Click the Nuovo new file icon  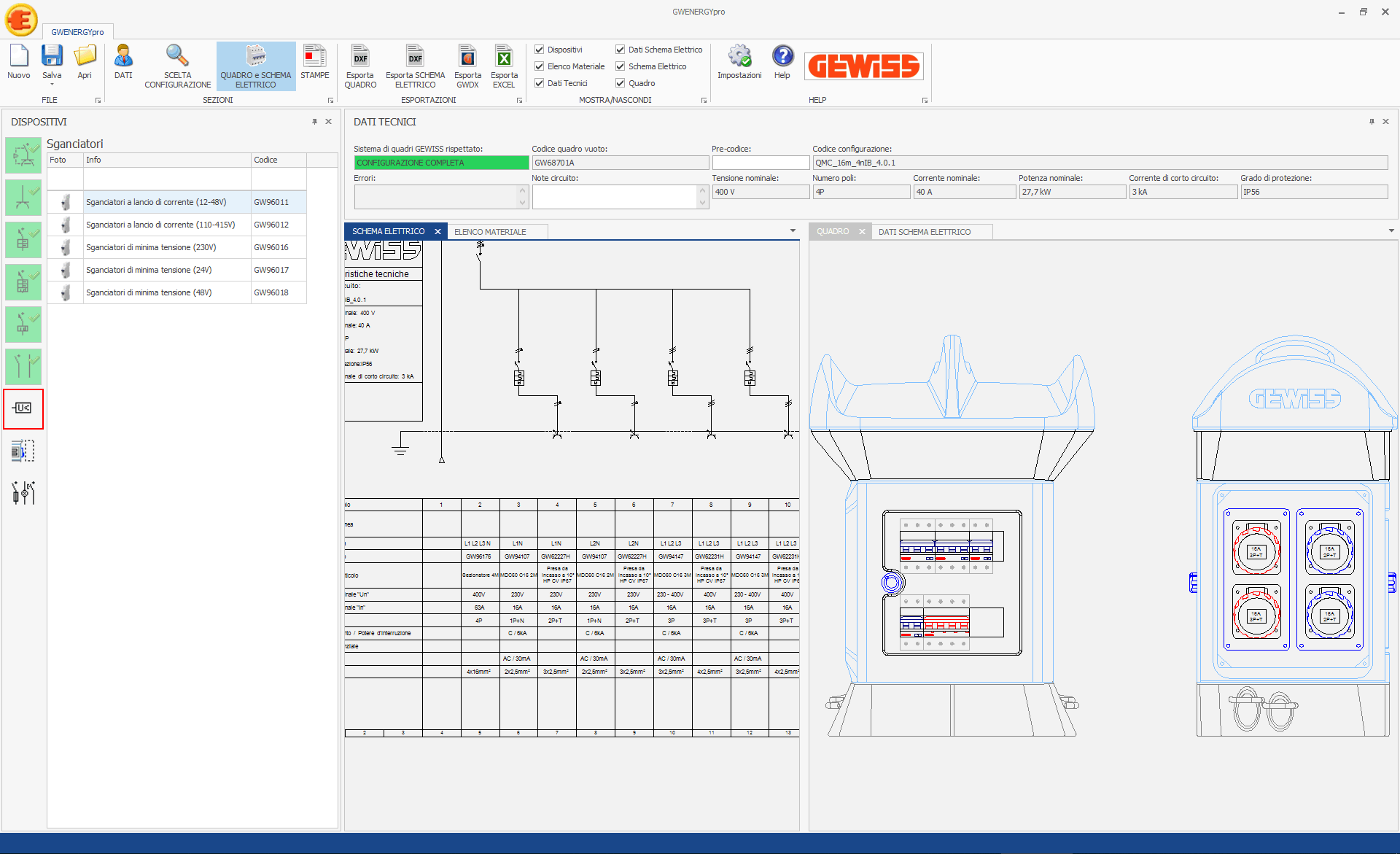point(19,61)
